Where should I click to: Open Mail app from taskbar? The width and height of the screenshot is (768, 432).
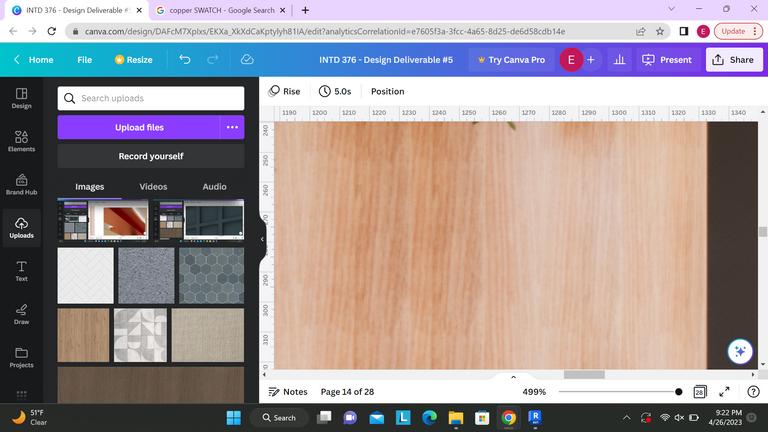[x=377, y=417]
